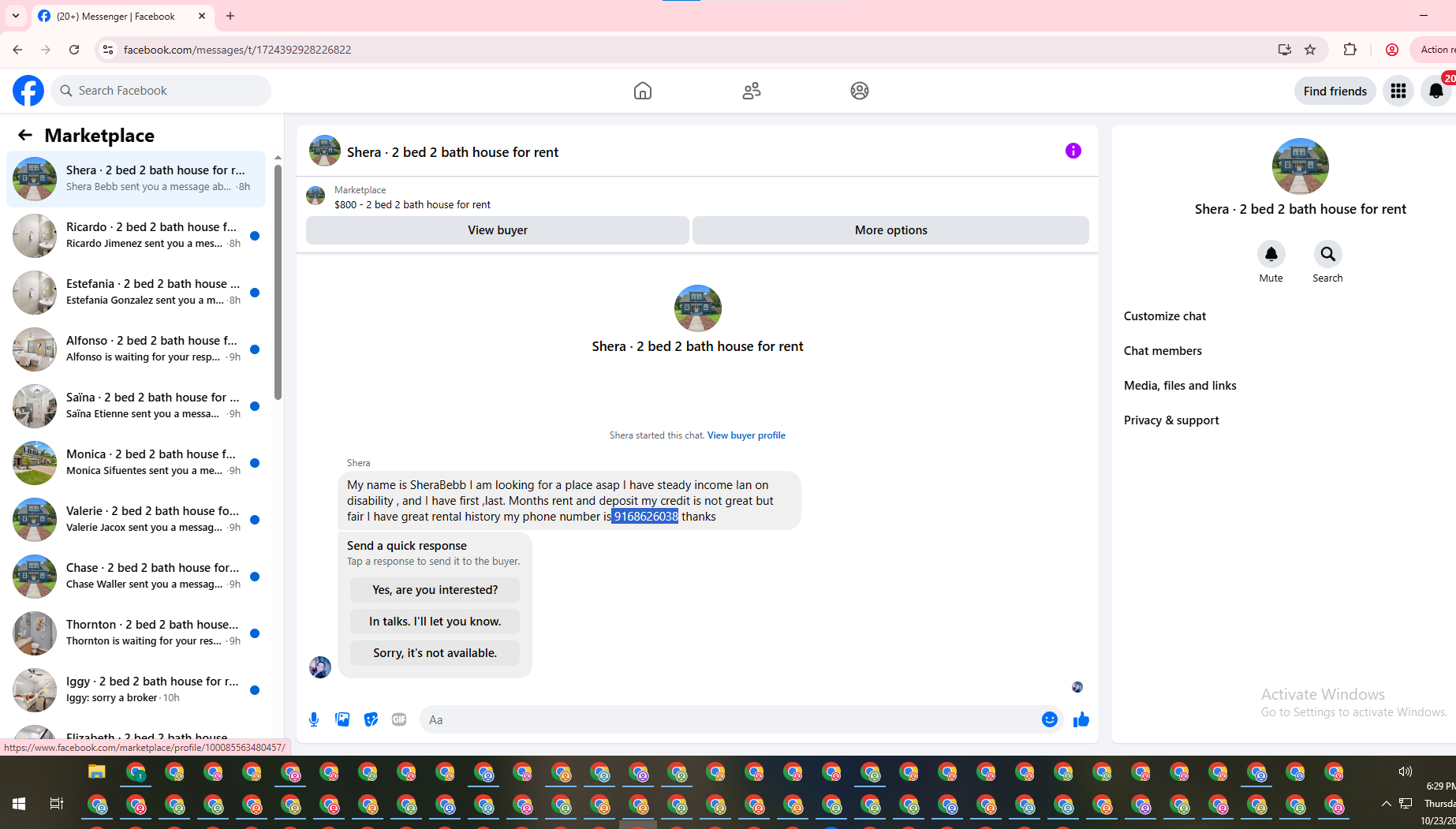The height and width of the screenshot is (829, 1456).
Task: Go to Home feed icon
Action: 643,91
